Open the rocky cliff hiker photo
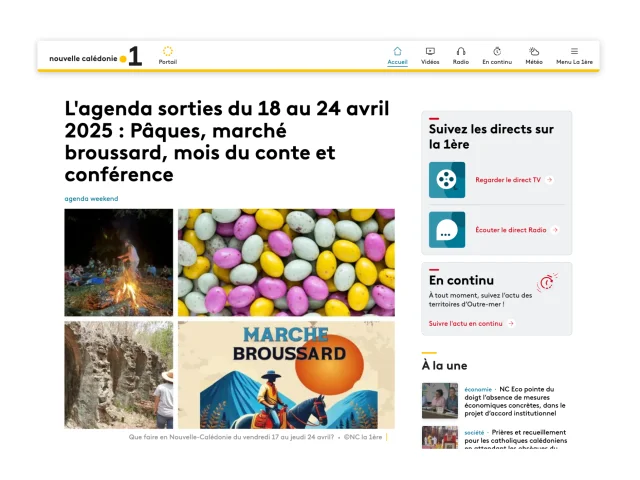This screenshot has height=480, width=640. click(119, 375)
